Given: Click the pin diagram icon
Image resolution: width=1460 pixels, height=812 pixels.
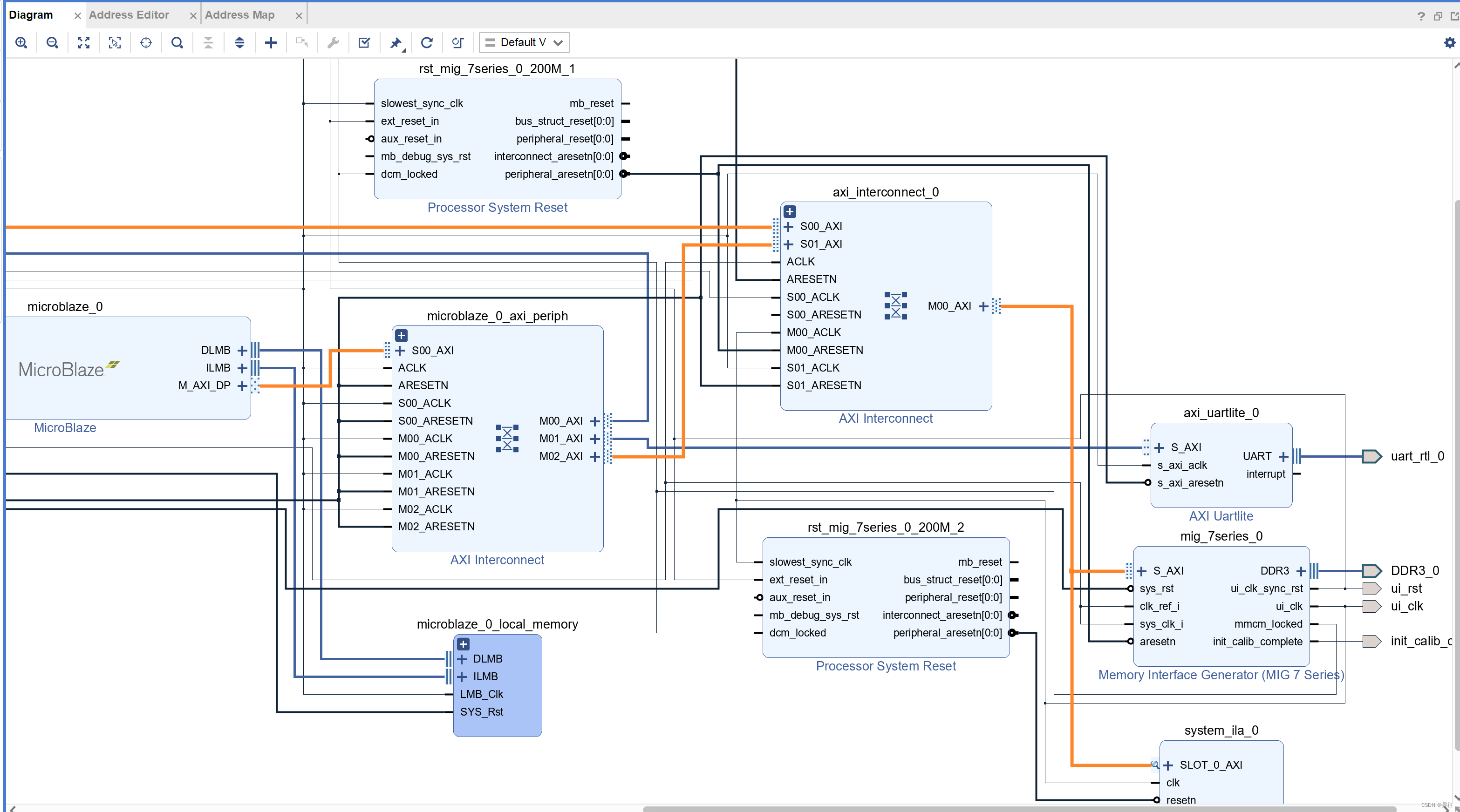Looking at the screenshot, I should [396, 42].
